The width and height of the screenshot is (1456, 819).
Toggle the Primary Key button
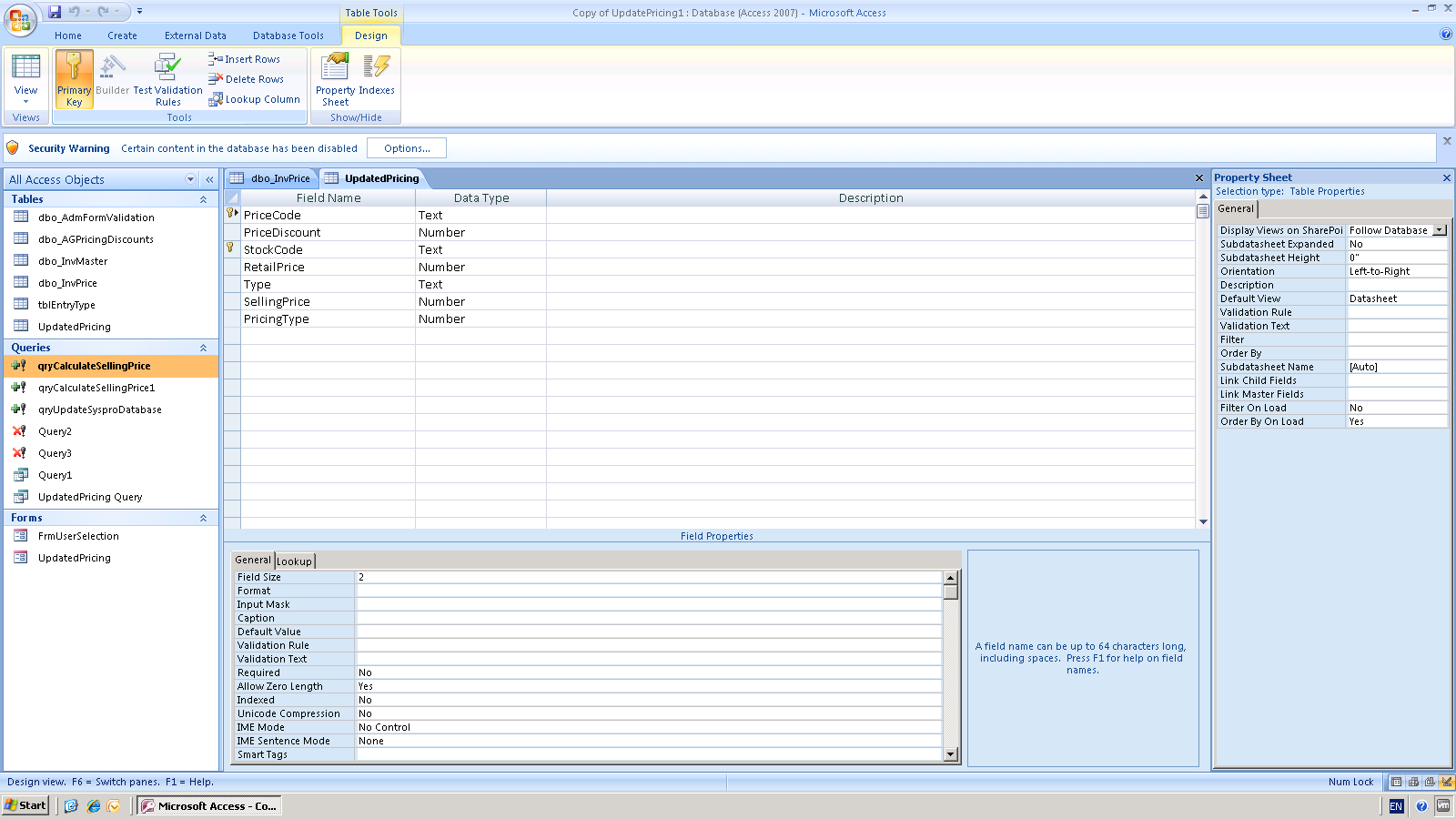(74, 79)
